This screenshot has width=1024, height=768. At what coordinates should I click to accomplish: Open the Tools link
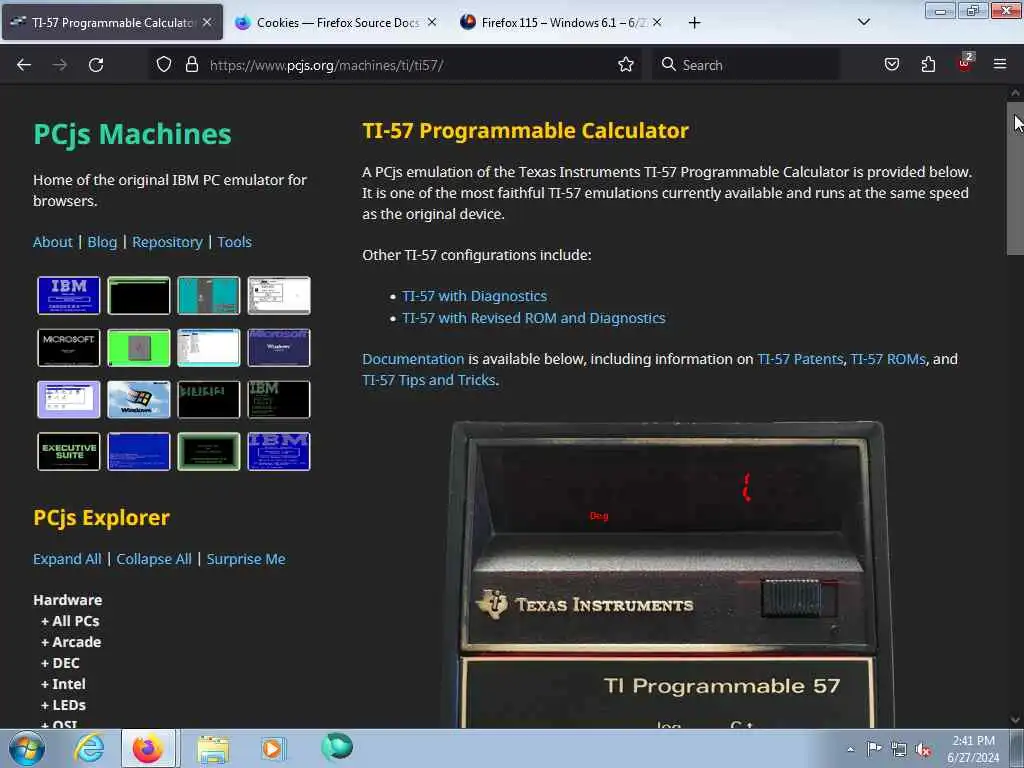point(234,242)
